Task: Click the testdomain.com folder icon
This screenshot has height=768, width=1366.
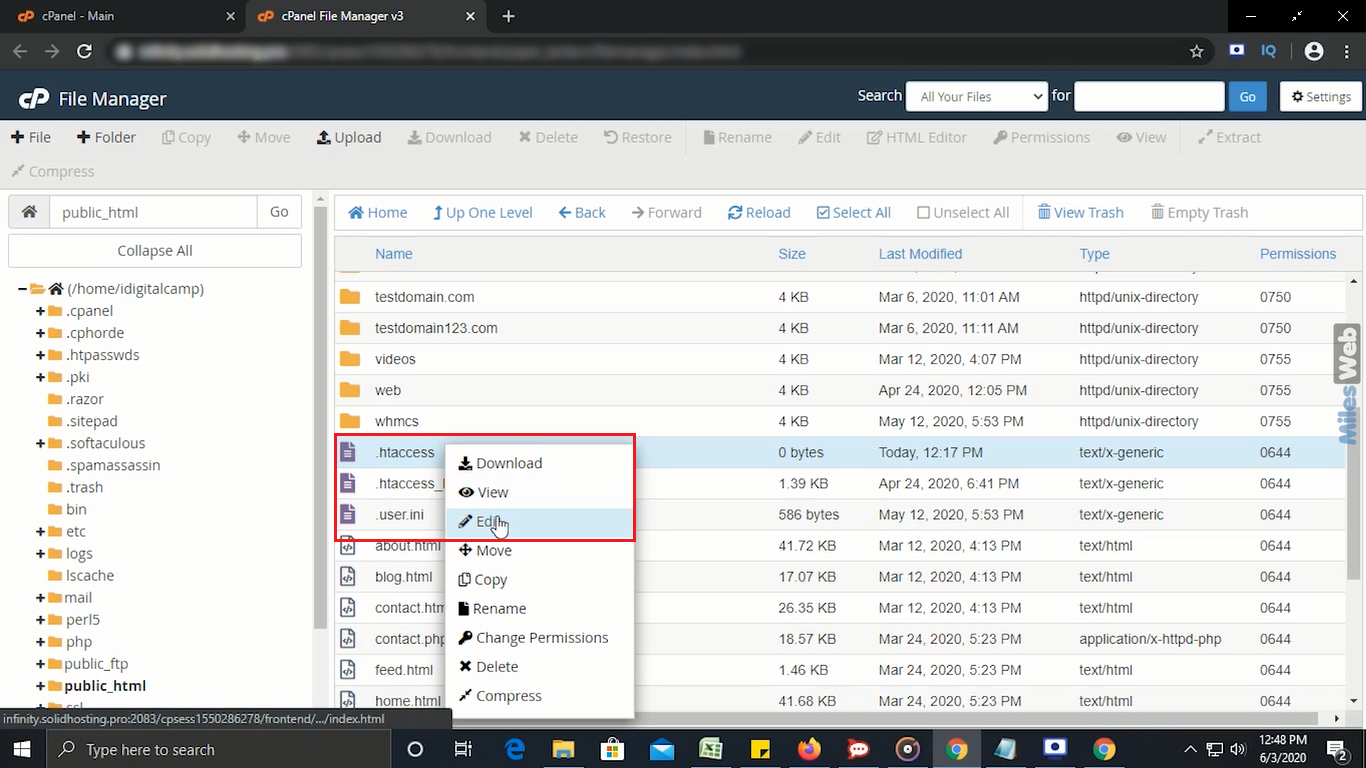Action: 349,297
